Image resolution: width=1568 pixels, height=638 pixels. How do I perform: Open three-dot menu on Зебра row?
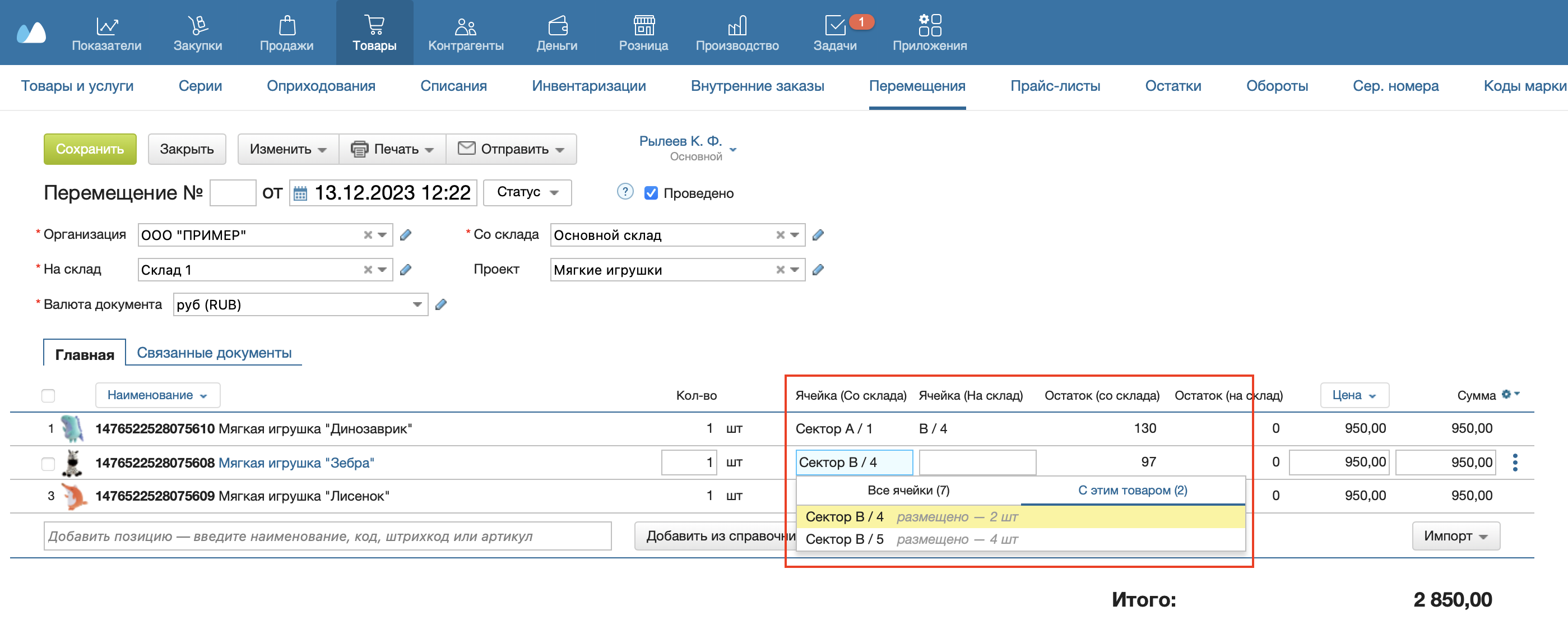click(x=1515, y=463)
